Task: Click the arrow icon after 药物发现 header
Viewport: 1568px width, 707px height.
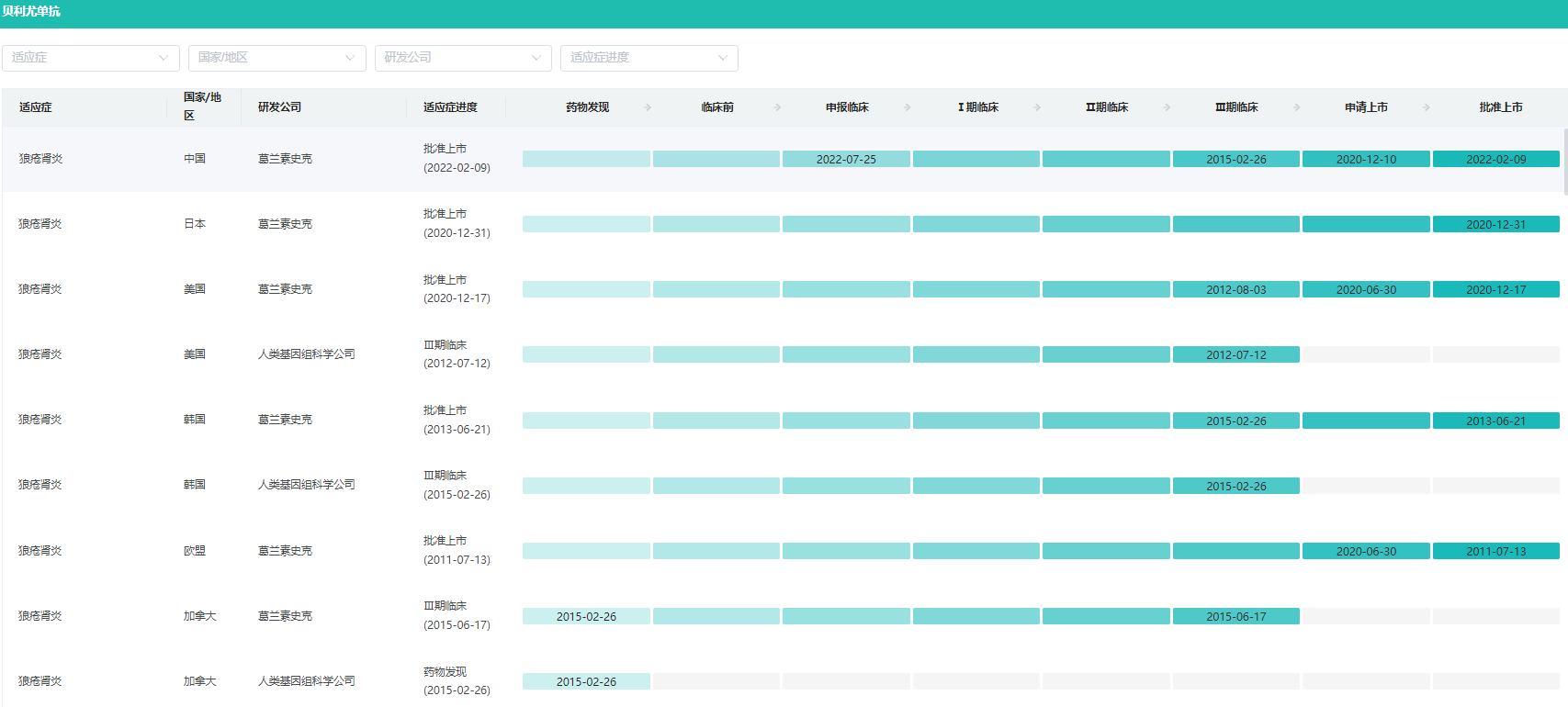Action: [x=648, y=107]
